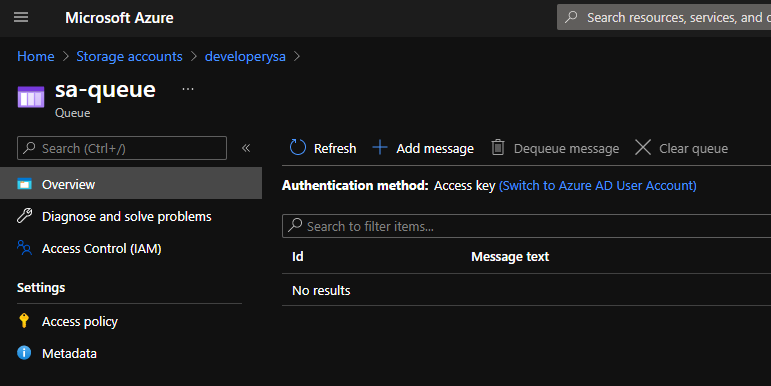Click the No results text
Viewport: 771px width, 386px height.
pyautogui.click(x=321, y=291)
